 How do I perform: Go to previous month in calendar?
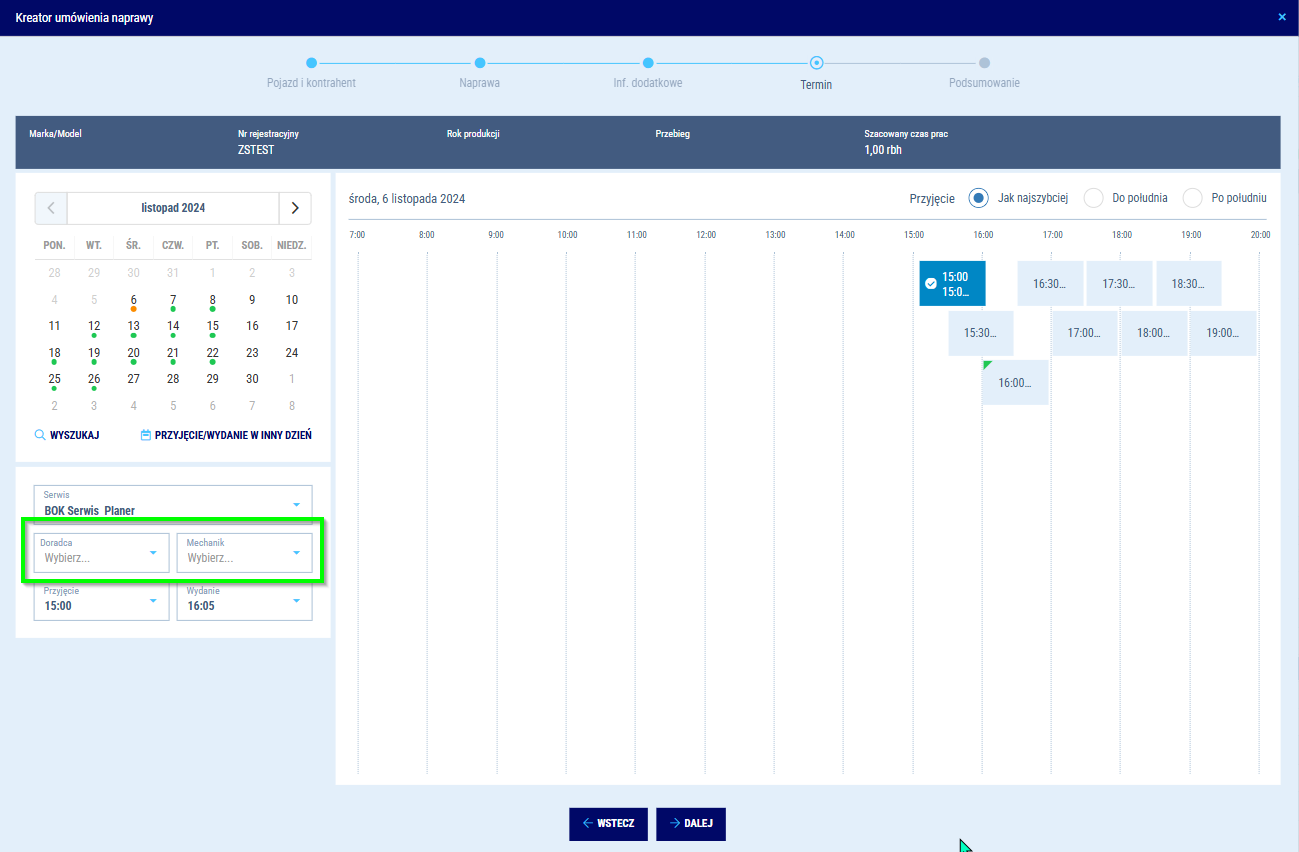pos(51,208)
